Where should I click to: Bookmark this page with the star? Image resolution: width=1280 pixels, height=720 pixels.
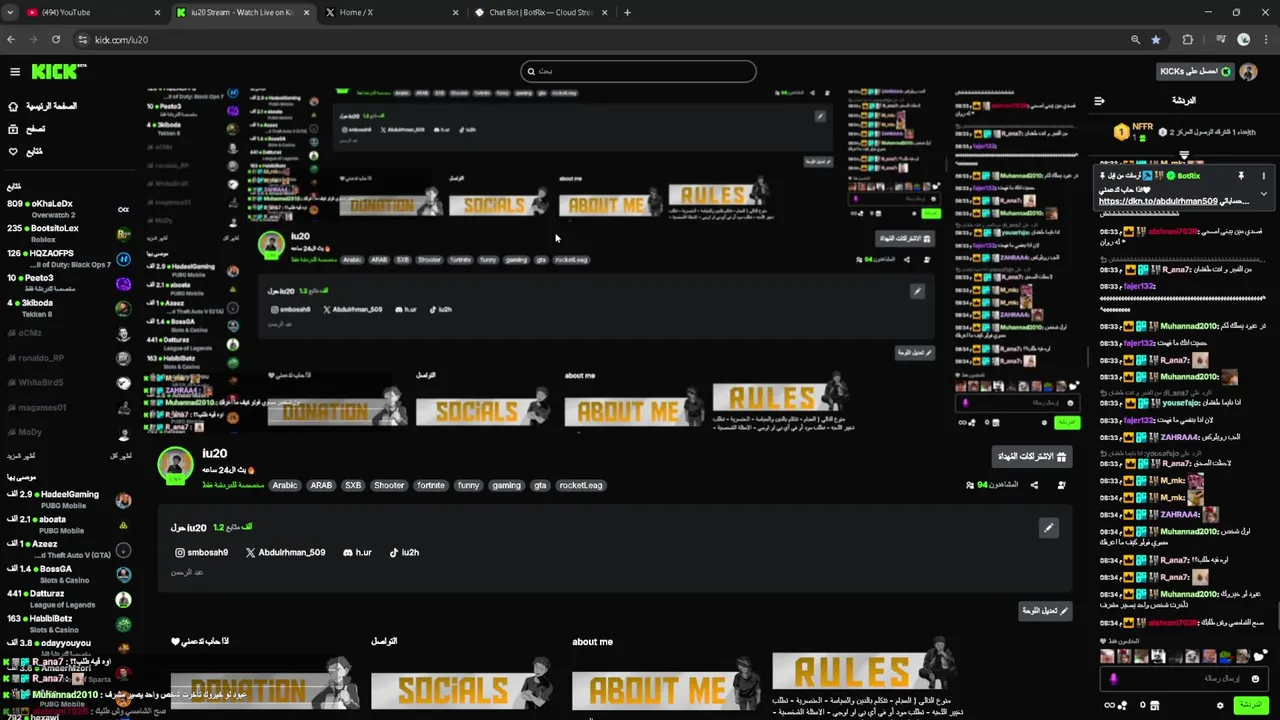1156,39
